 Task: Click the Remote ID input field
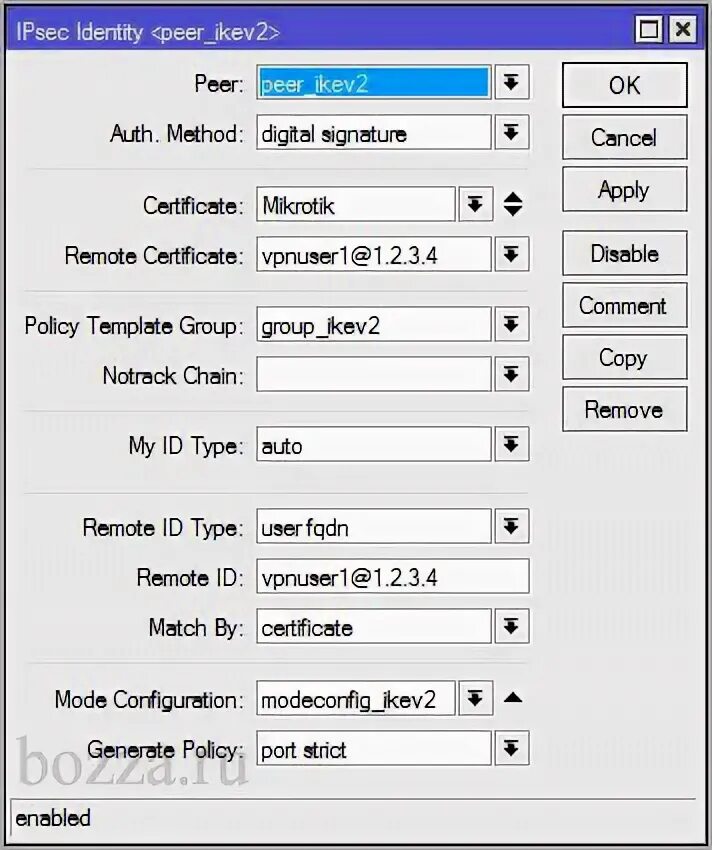pyautogui.click(x=393, y=576)
